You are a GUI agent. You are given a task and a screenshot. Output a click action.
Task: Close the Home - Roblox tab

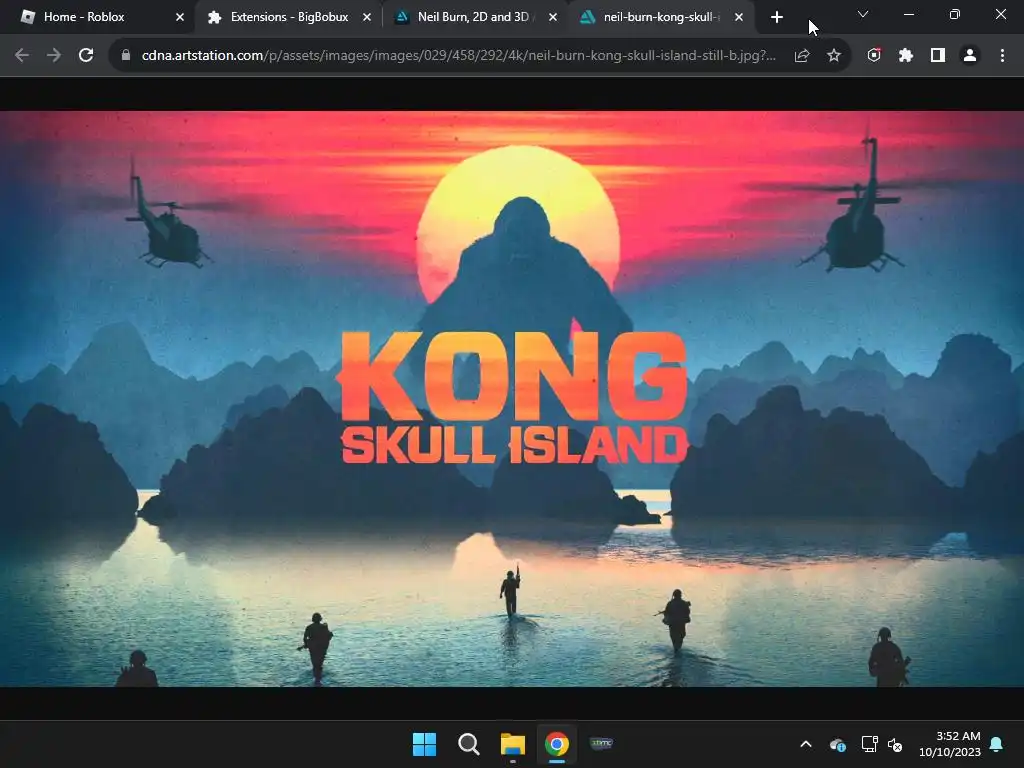click(180, 17)
